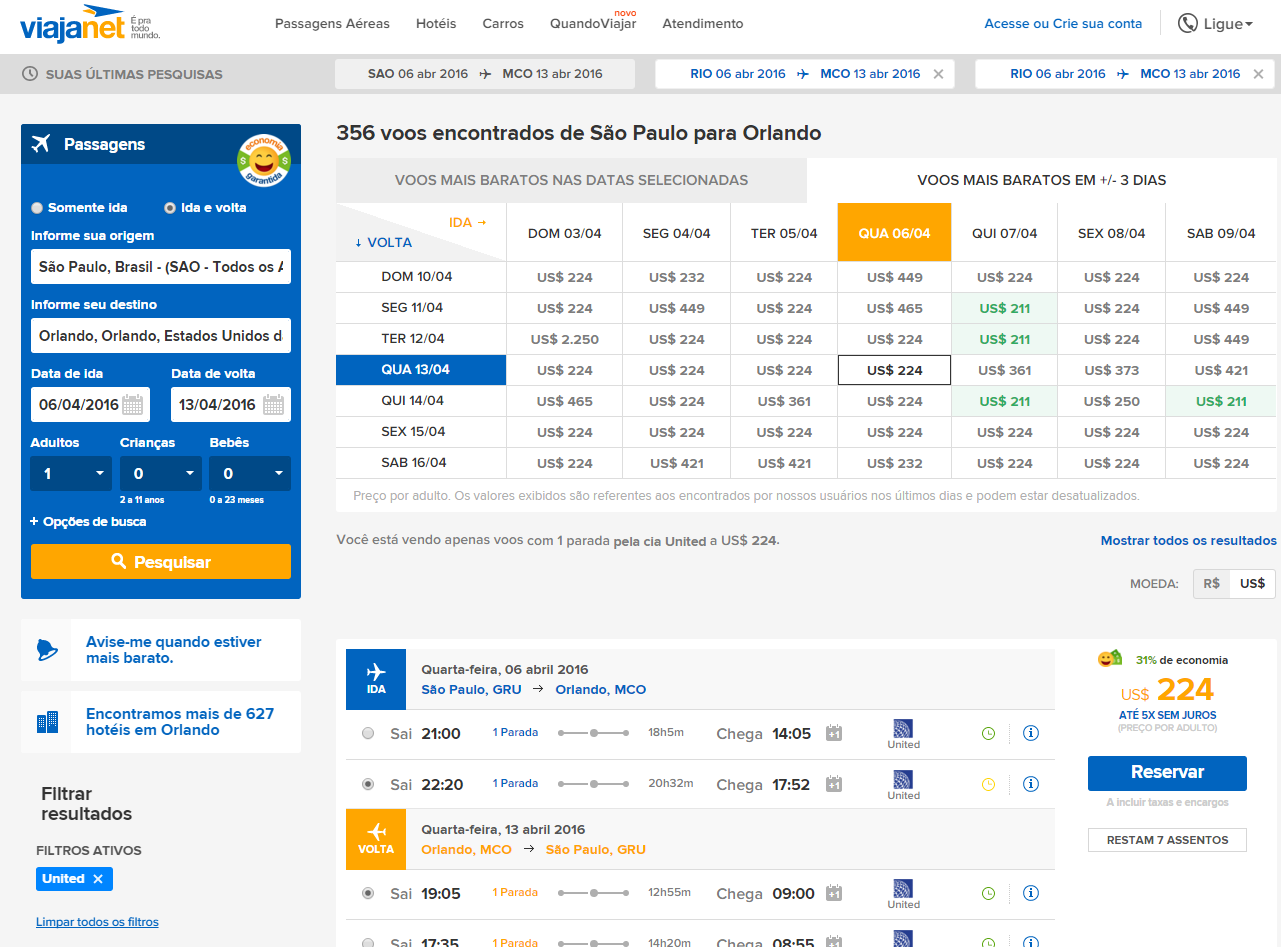Viewport: 1281px width, 947px height.
Task: Open the Atendimento menu item
Action: pos(703,23)
